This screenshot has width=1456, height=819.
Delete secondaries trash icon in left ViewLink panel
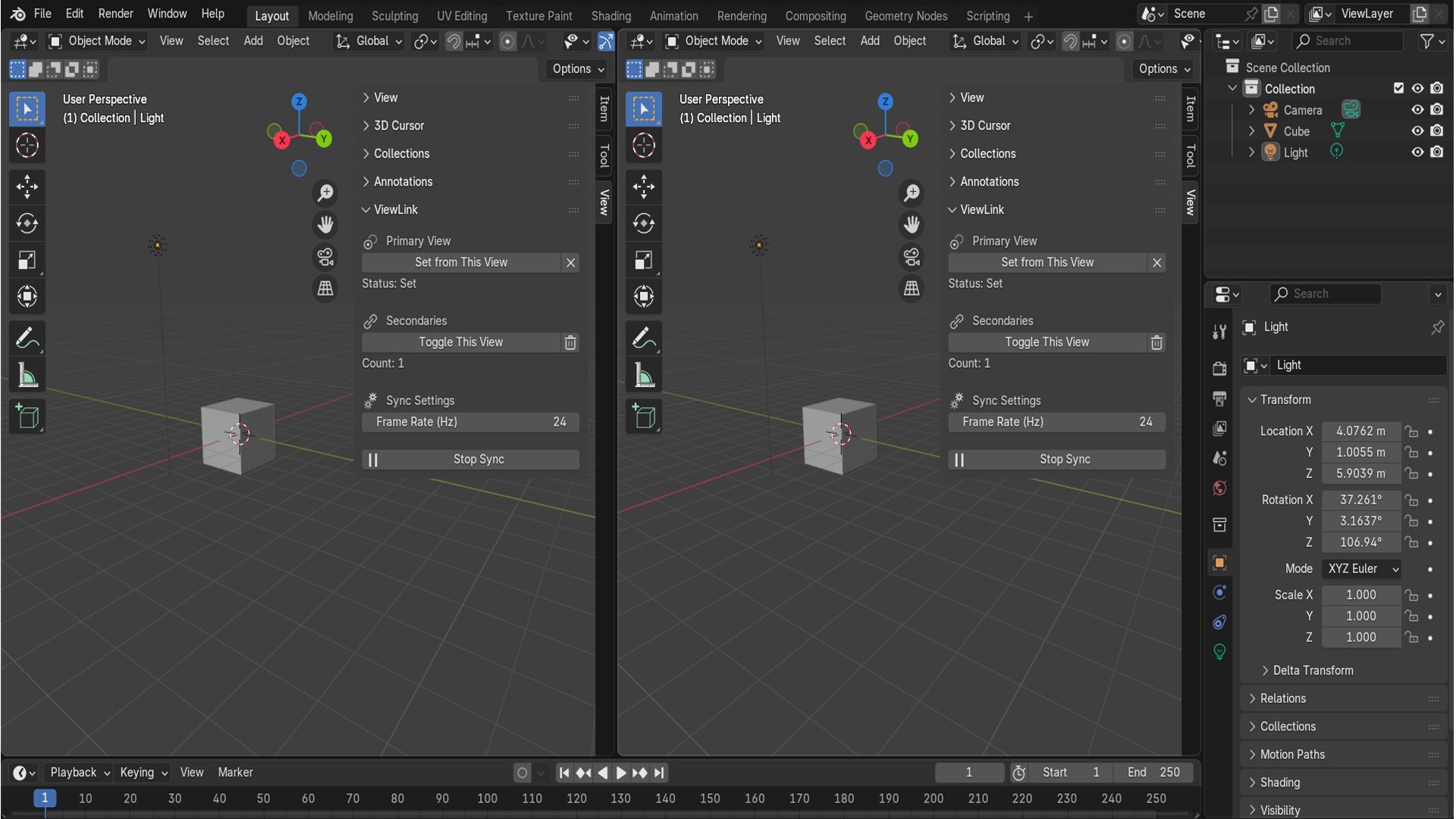pos(570,343)
